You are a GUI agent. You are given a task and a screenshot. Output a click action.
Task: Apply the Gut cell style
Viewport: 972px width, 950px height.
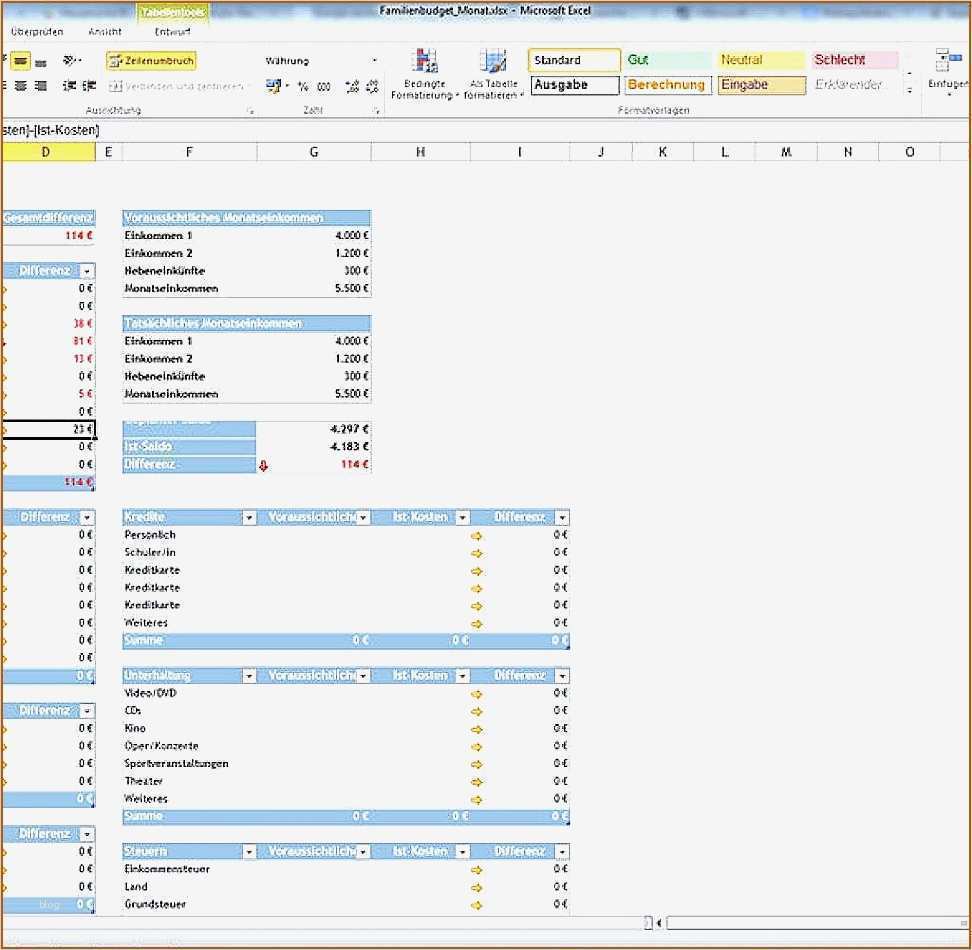(668, 60)
